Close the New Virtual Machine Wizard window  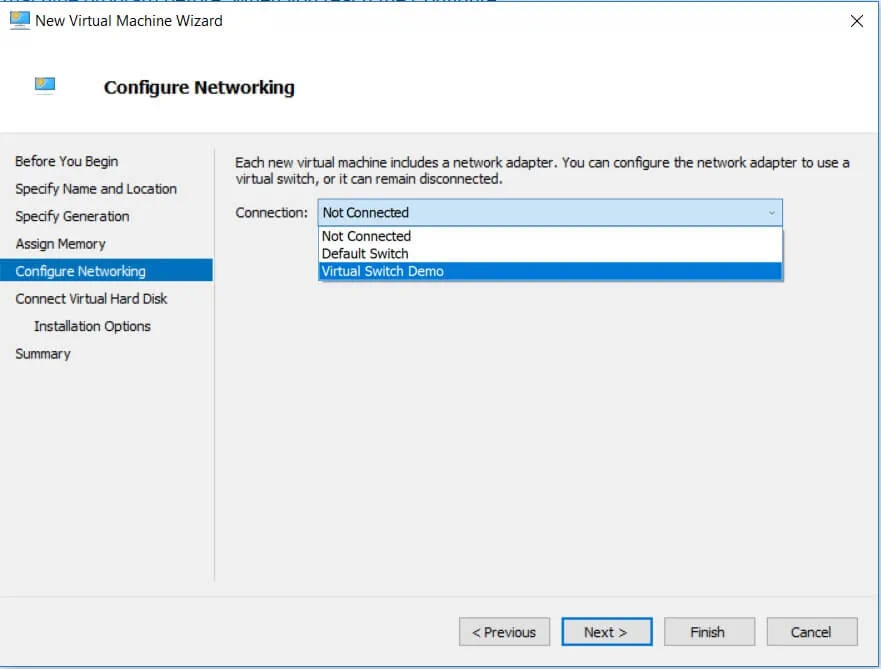[856, 21]
